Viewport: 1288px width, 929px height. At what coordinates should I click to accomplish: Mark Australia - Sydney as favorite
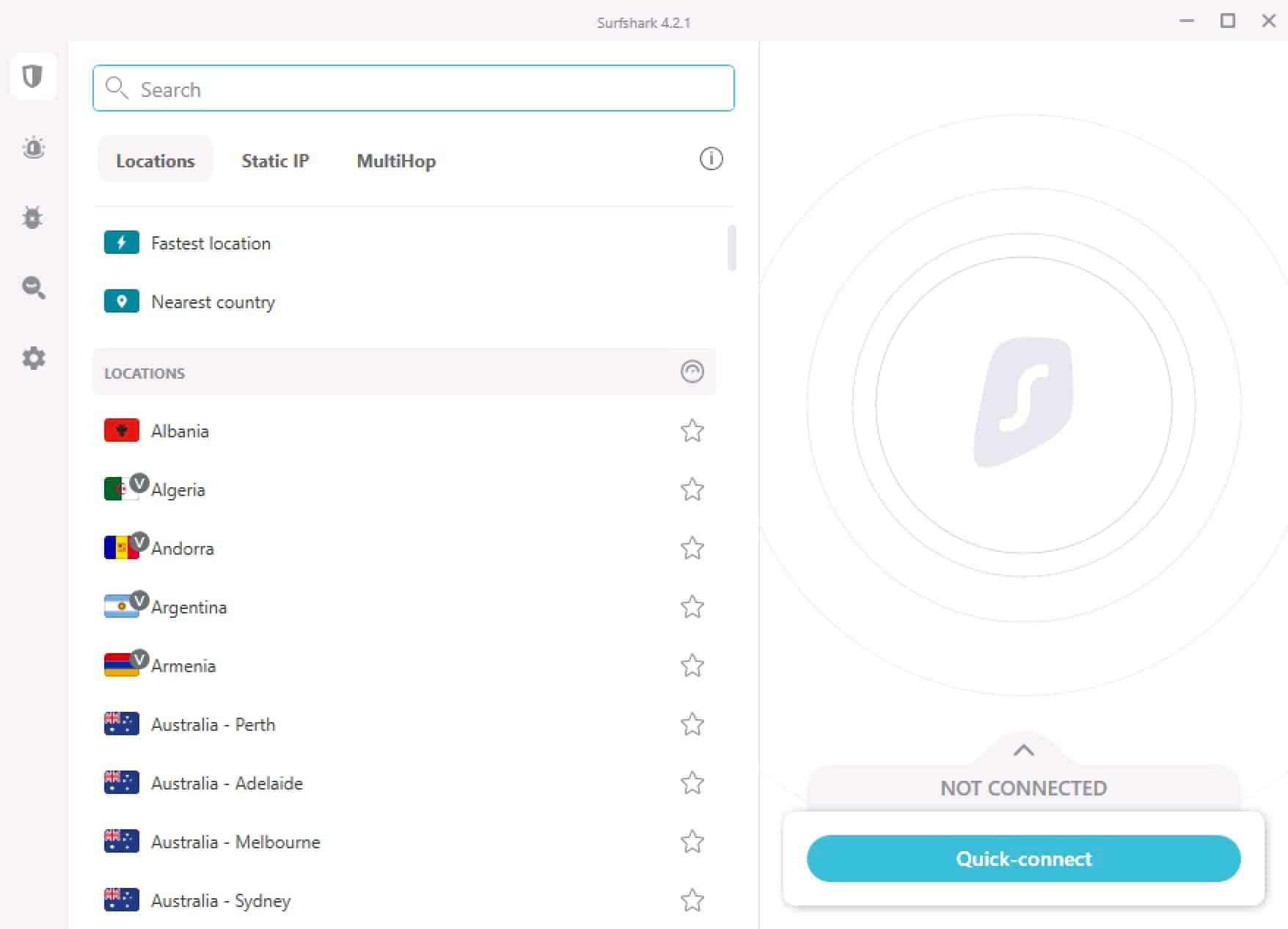(692, 900)
